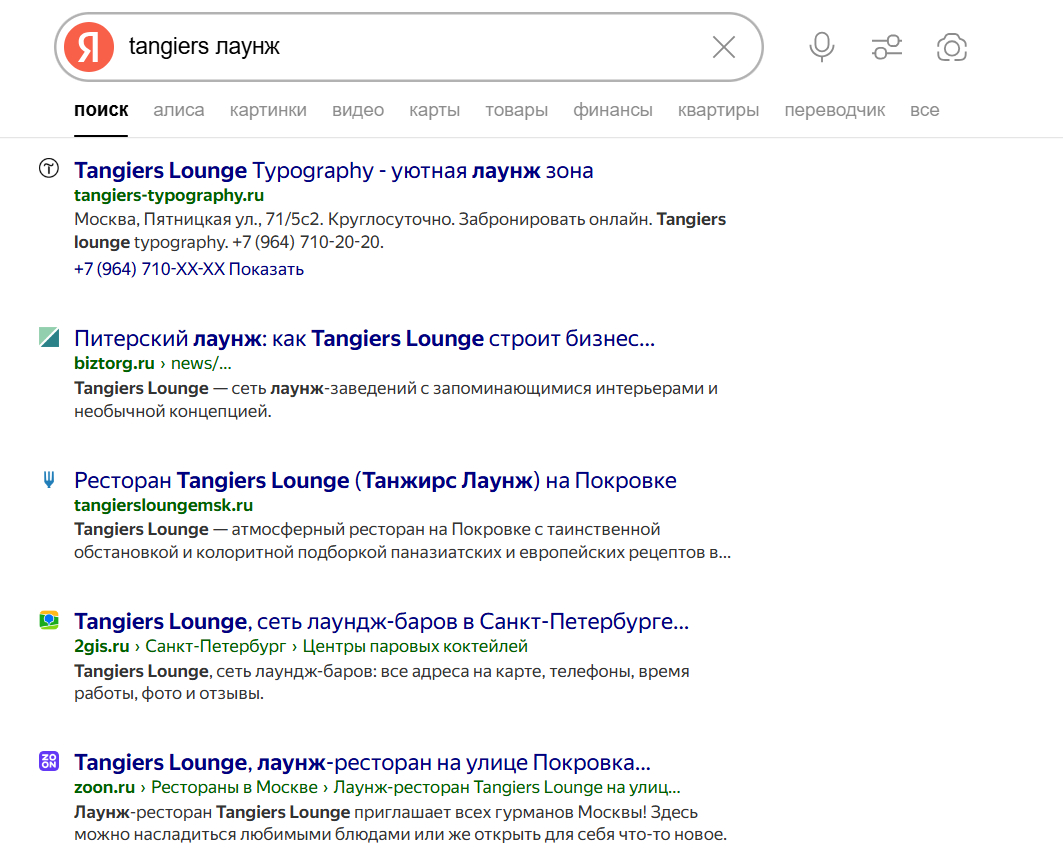Visit the tangiers-typography.ru green URL
1063x863 pixels.
(169, 195)
